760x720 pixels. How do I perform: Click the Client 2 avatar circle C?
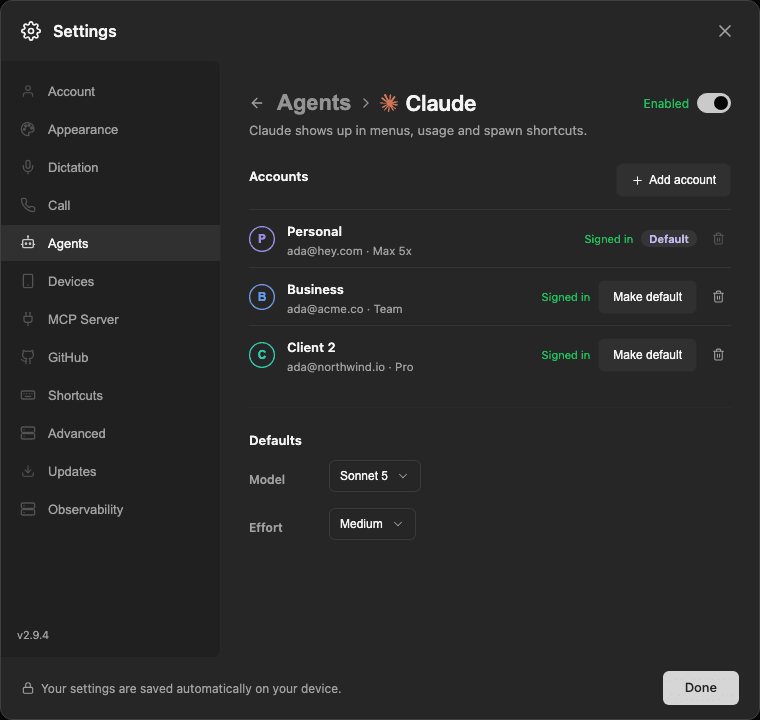coord(262,354)
